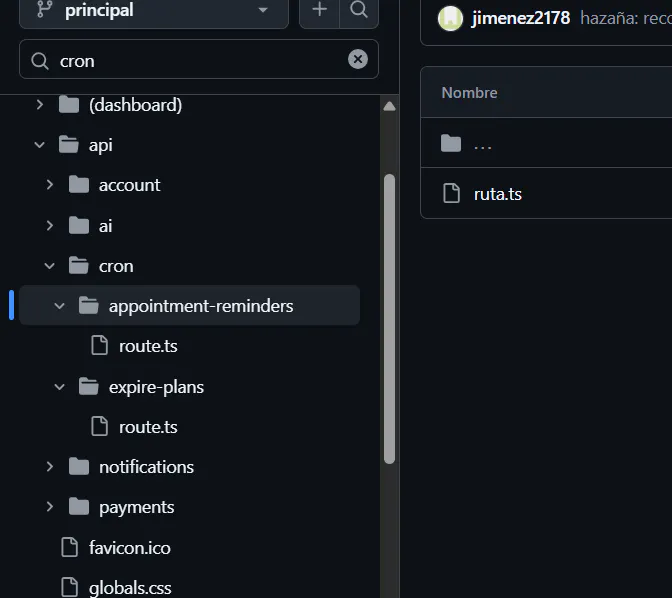This screenshot has height=598, width=672.
Task: Select the appointment-reminders folder label
Action: 201,306
